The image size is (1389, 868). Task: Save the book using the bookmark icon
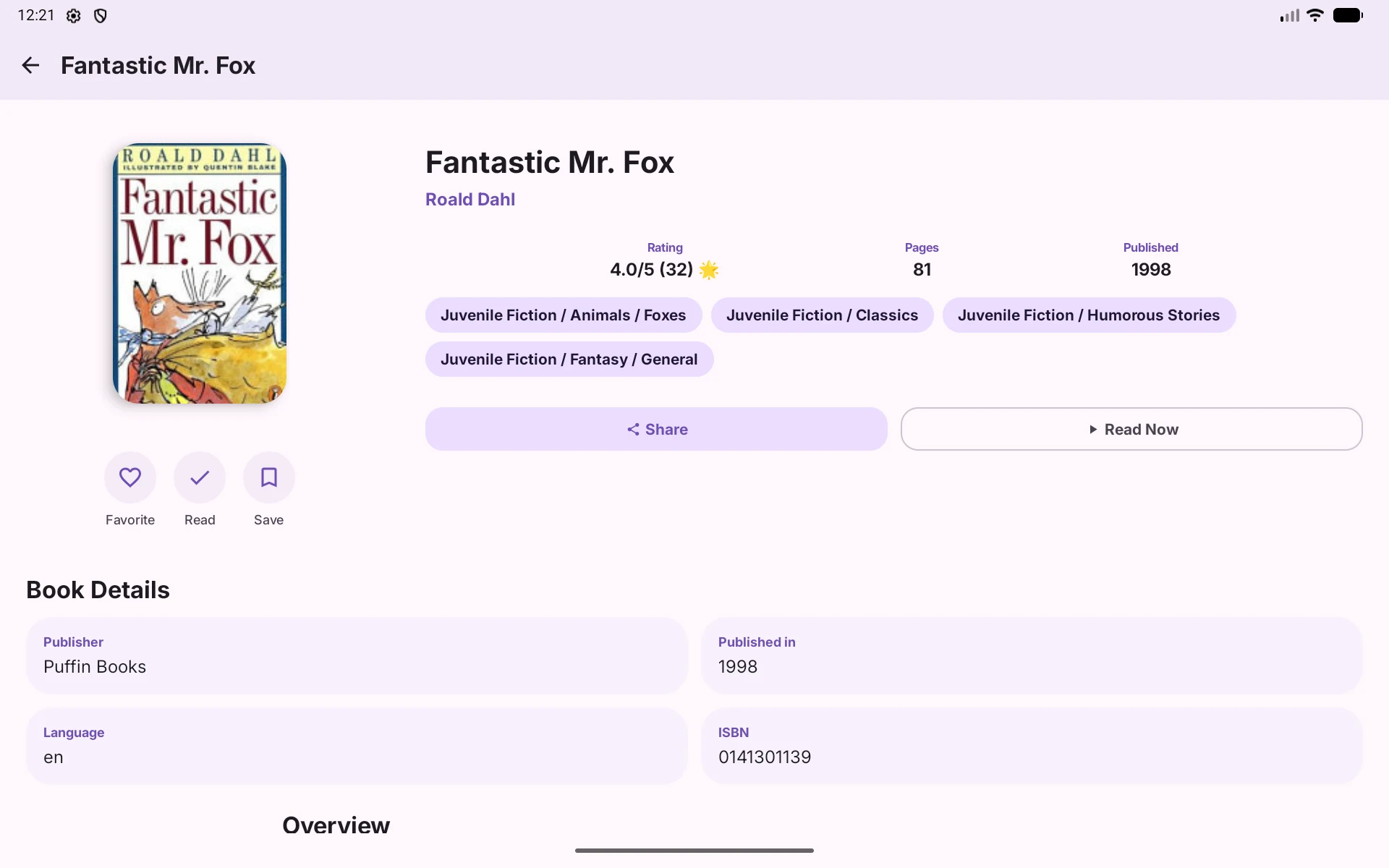(269, 477)
